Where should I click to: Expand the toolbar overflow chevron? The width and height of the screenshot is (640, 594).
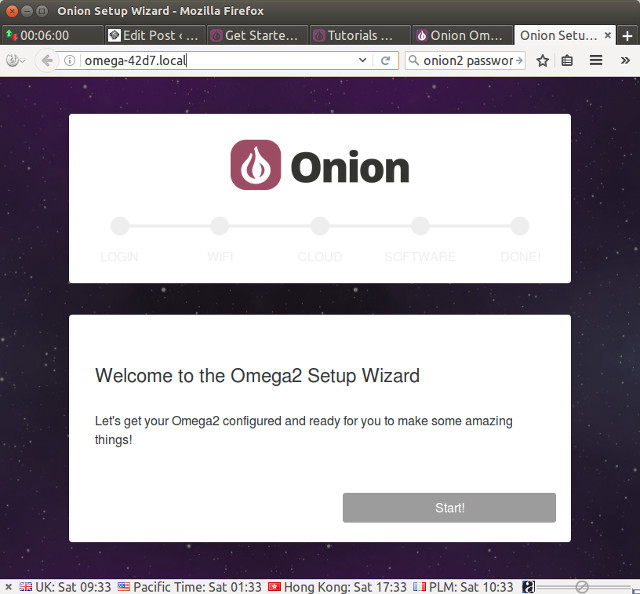pos(625,61)
